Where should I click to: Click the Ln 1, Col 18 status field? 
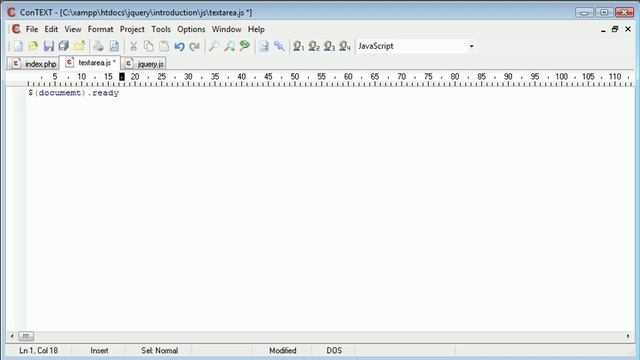(x=38, y=351)
